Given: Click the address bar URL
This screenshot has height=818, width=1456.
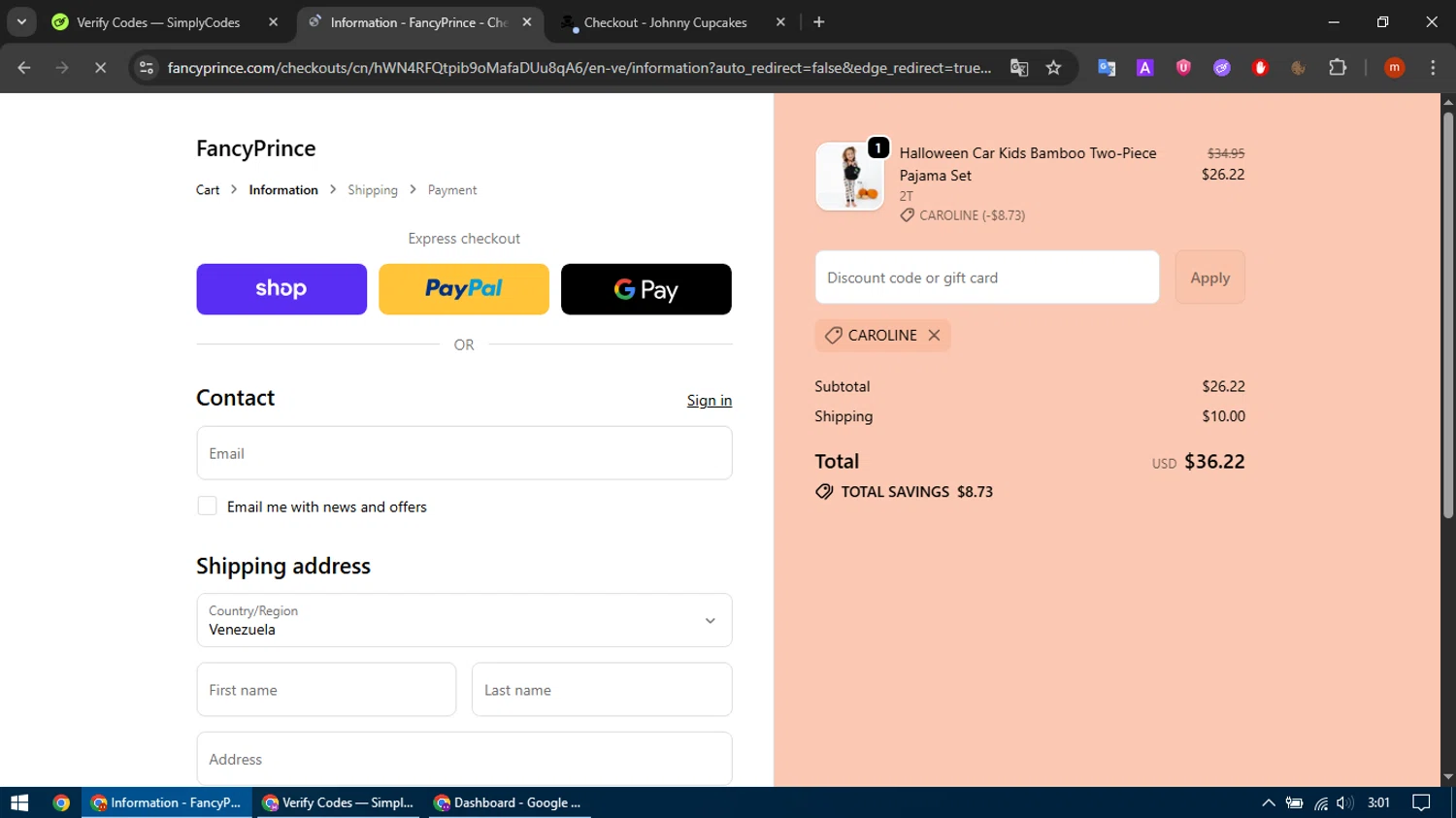Looking at the screenshot, I should (579, 68).
